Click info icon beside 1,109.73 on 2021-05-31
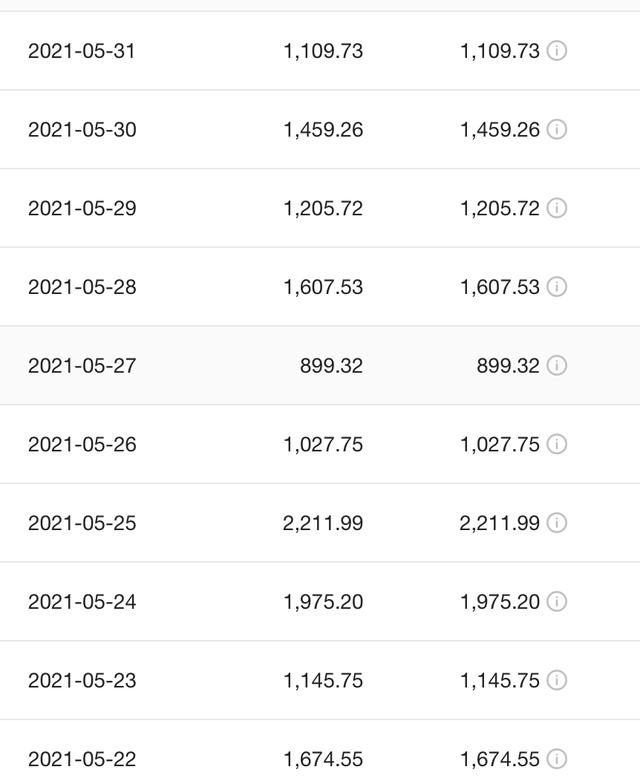The image size is (640, 784). coord(556,50)
